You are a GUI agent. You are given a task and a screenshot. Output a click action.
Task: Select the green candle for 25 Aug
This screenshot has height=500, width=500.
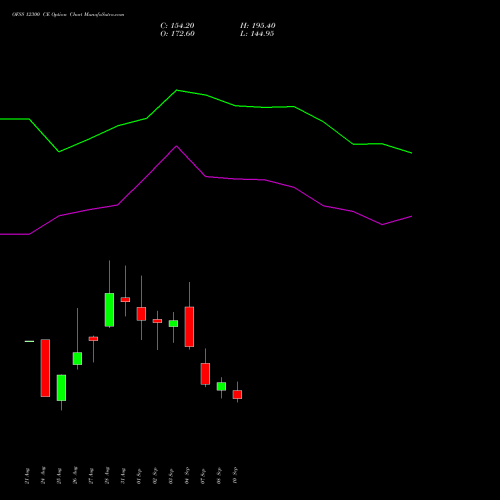point(61,388)
